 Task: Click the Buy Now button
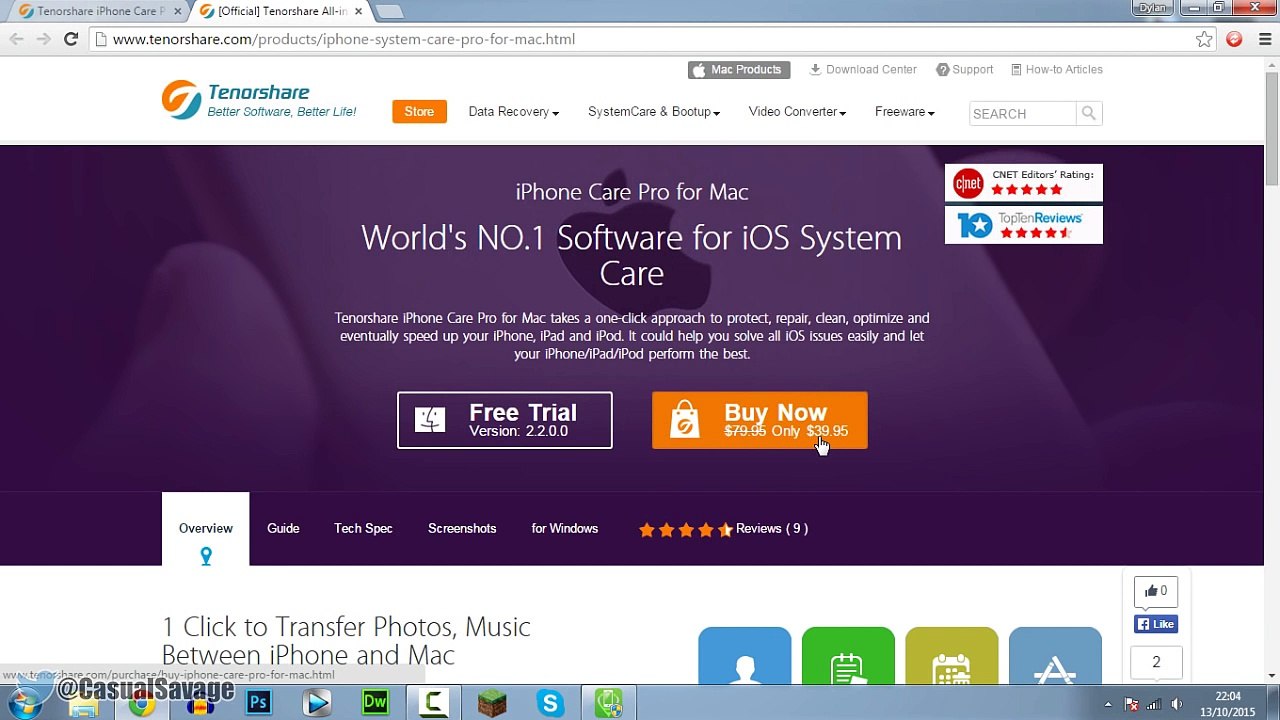(x=760, y=420)
